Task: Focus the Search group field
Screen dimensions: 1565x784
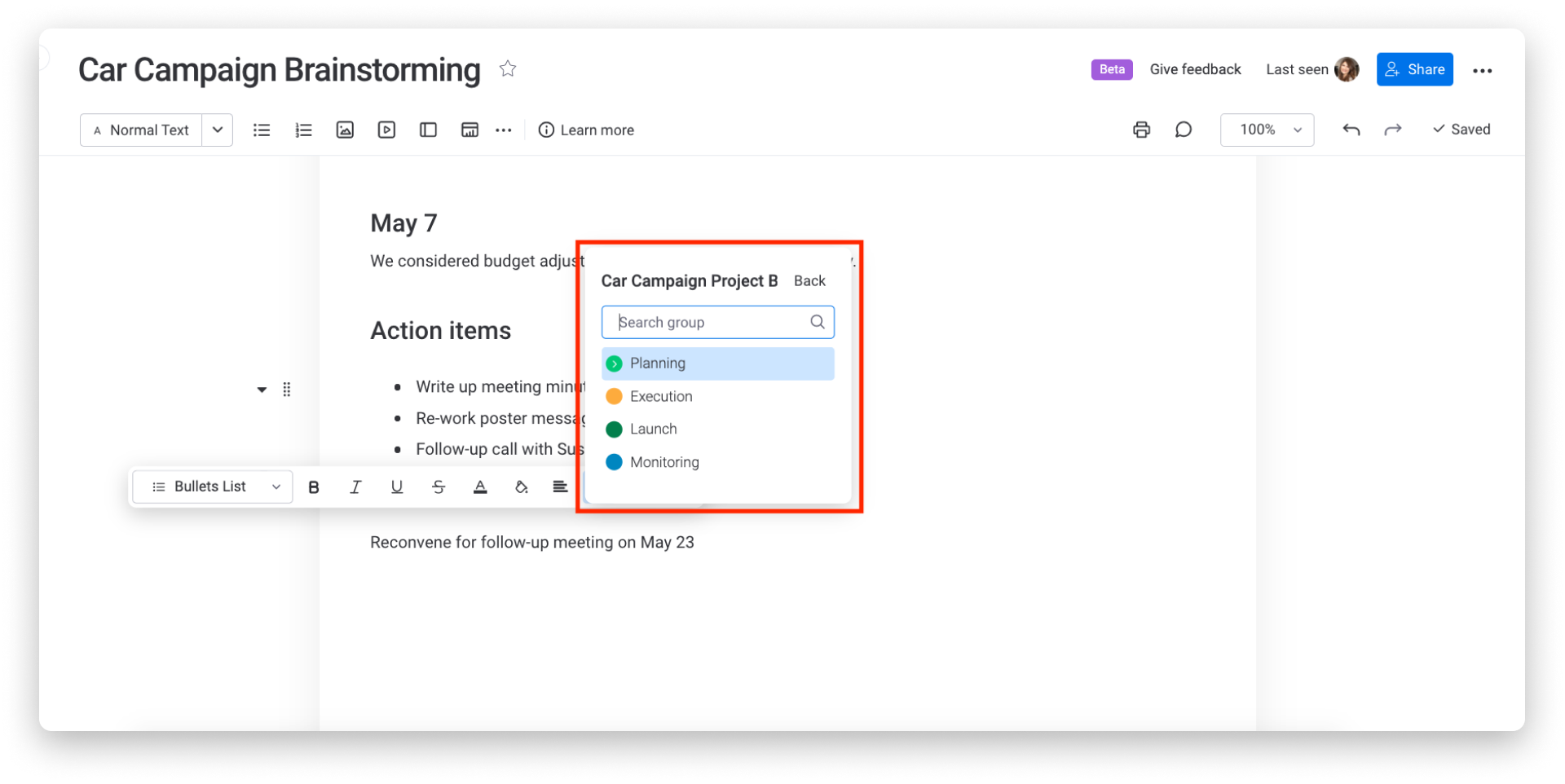Action: (718, 322)
